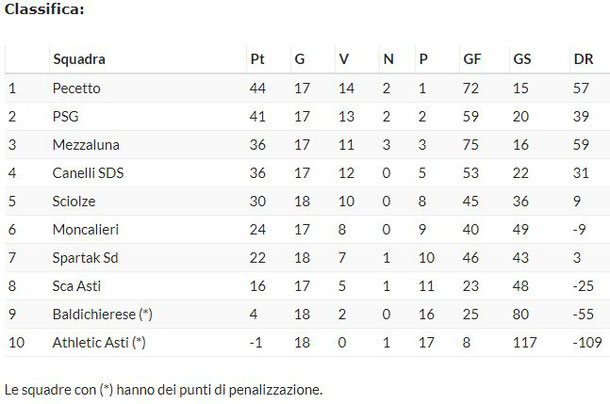Click the GS column header
Viewport: 610px width, 404px height.
[x=522, y=59]
